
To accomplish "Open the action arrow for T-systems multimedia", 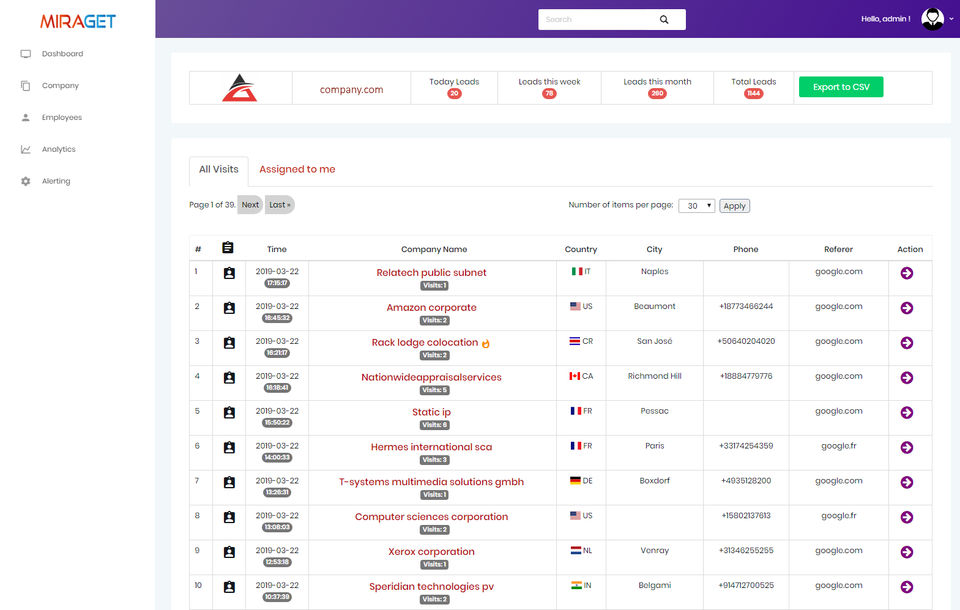I will coord(907,483).
